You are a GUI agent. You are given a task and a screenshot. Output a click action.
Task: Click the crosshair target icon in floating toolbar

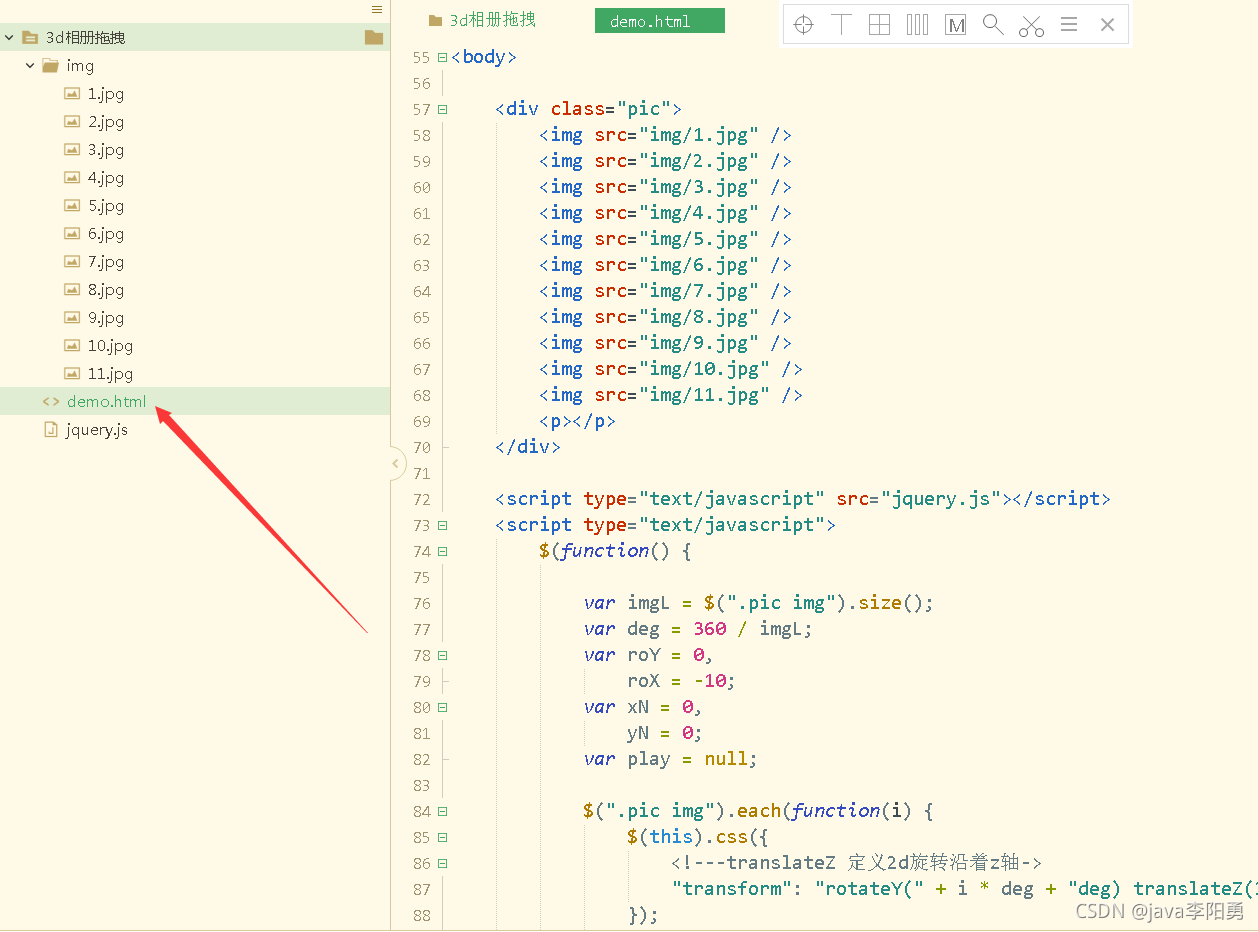tap(803, 25)
